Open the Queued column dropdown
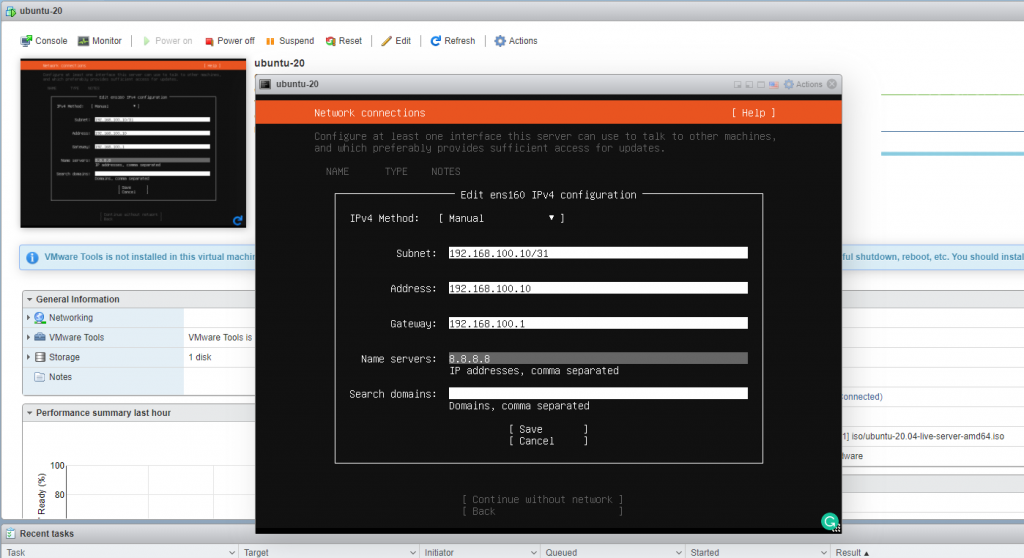 [x=679, y=553]
